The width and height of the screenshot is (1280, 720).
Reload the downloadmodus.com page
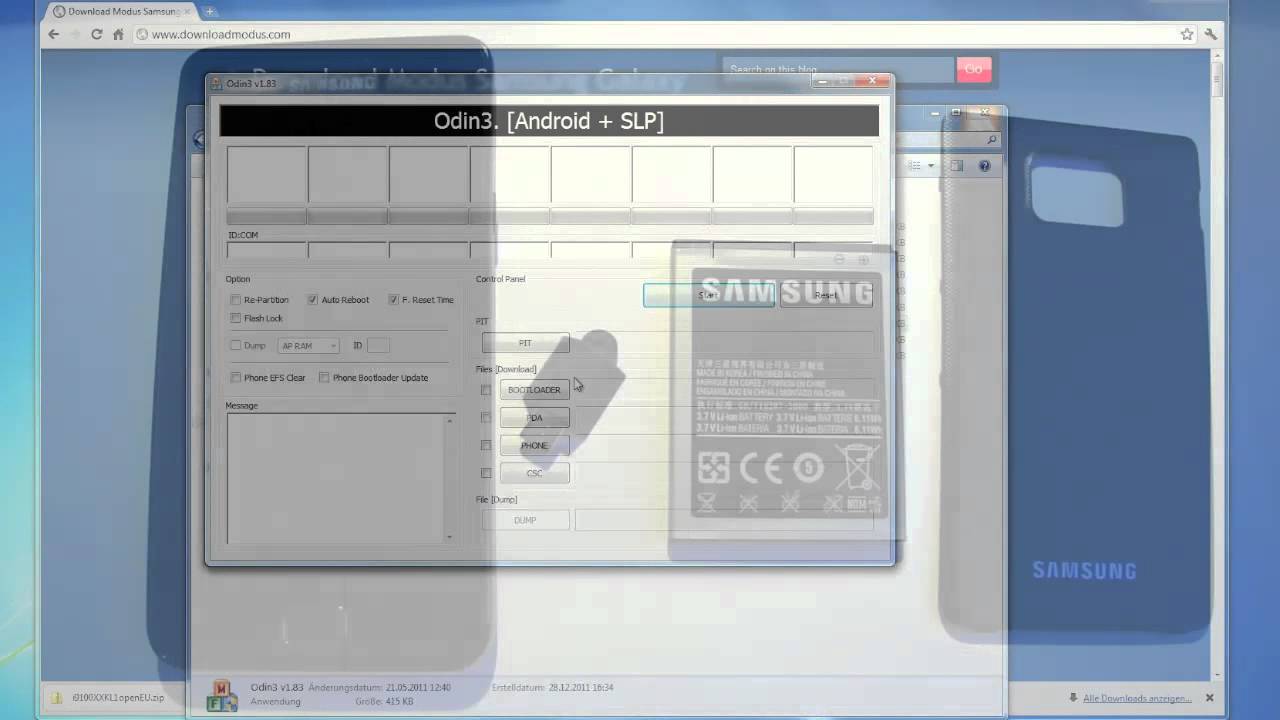[x=97, y=34]
